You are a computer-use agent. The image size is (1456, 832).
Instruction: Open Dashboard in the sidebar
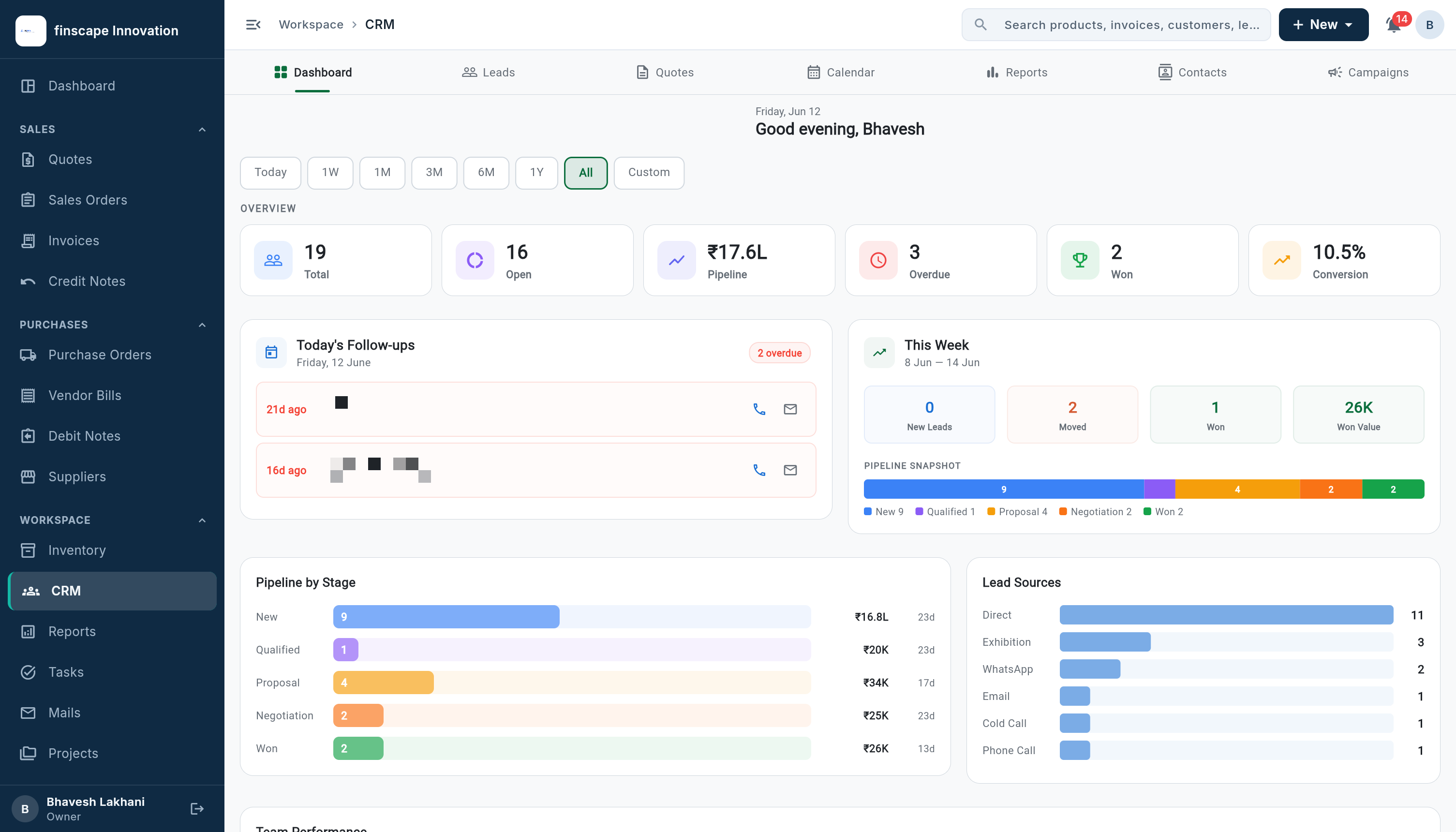(x=112, y=86)
